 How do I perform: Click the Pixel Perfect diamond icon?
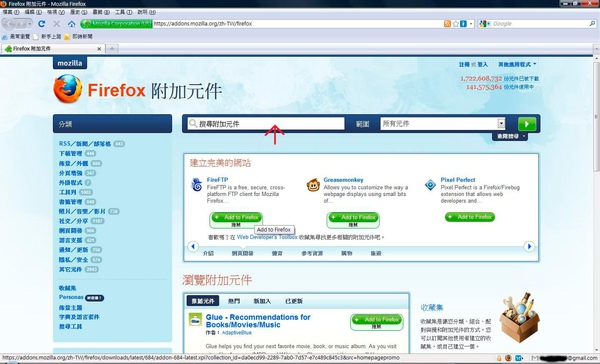[x=430, y=185]
